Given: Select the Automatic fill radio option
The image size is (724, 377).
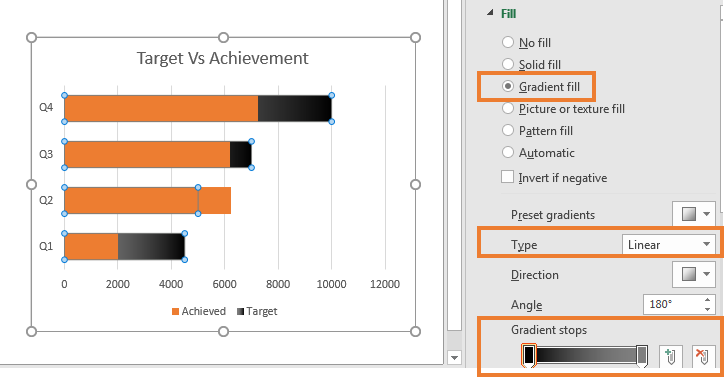Looking at the screenshot, I should (x=508, y=152).
